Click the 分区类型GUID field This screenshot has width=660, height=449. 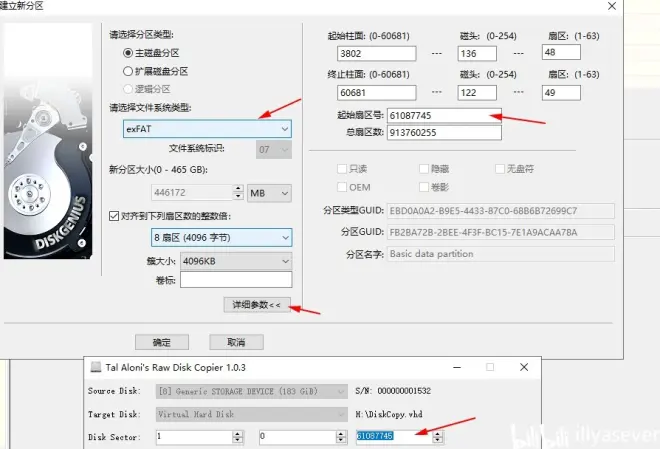click(x=500, y=211)
